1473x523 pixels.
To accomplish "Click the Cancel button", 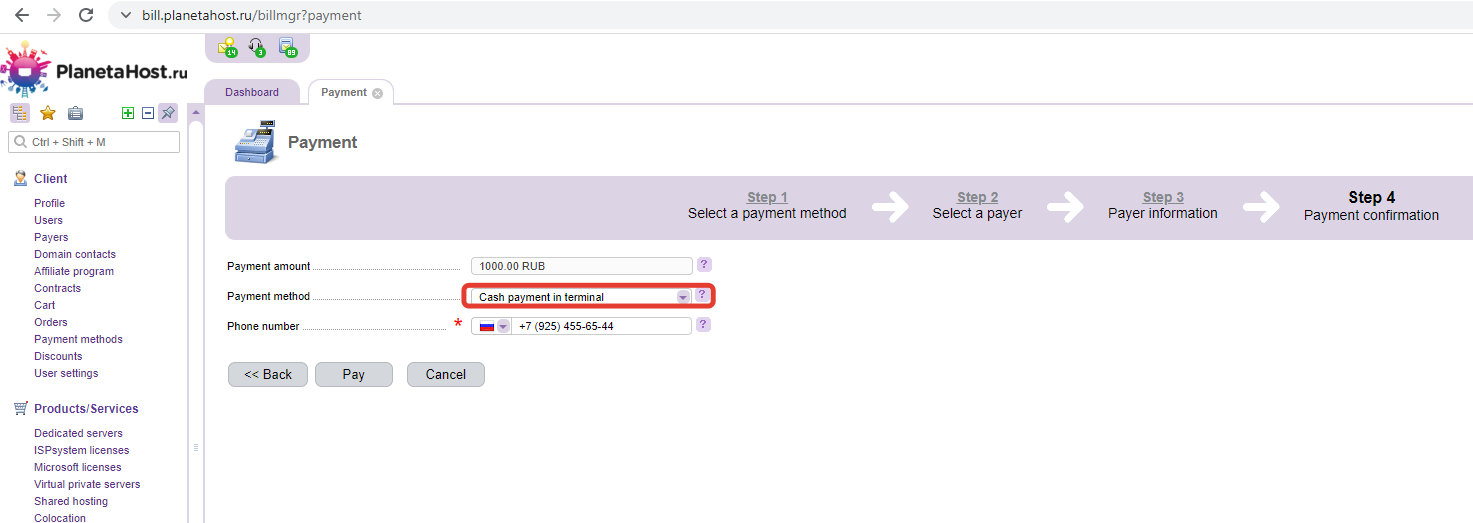I will click(445, 374).
